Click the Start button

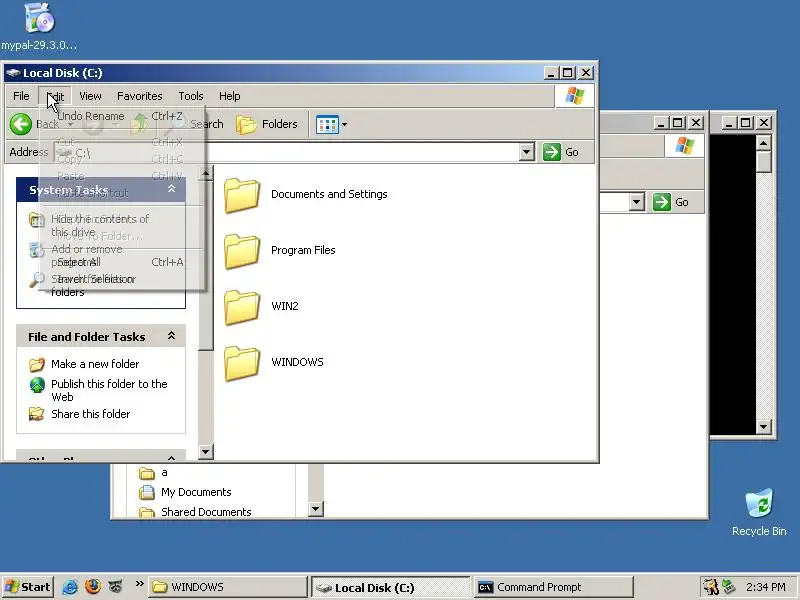(x=28, y=587)
